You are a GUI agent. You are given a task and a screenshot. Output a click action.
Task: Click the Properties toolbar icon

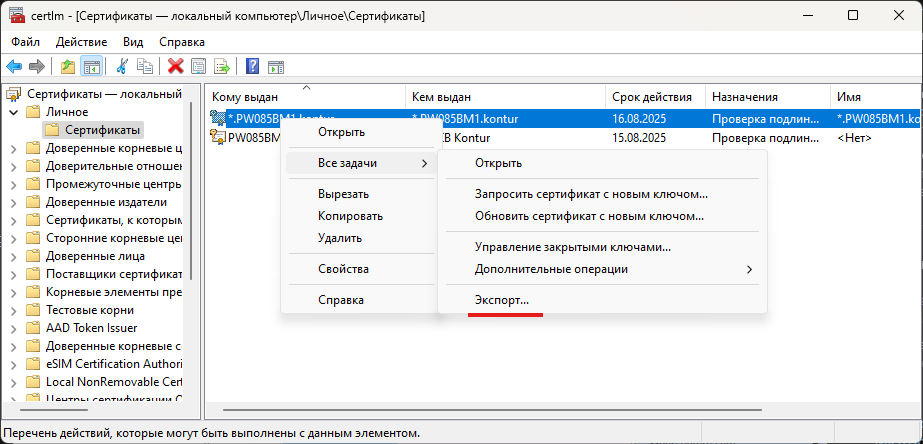[x=198, y=66]
